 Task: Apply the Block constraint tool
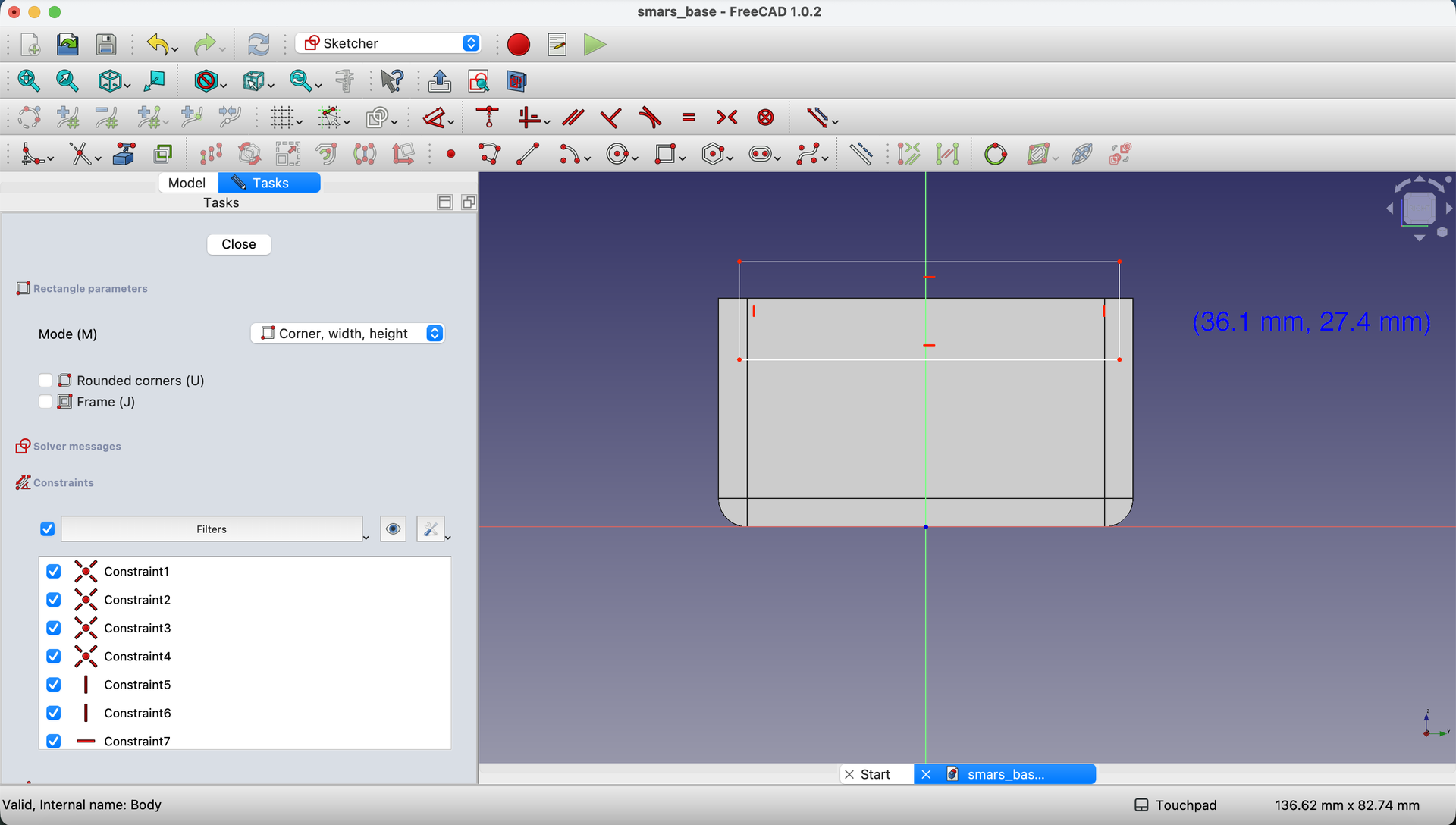[766, 118]
